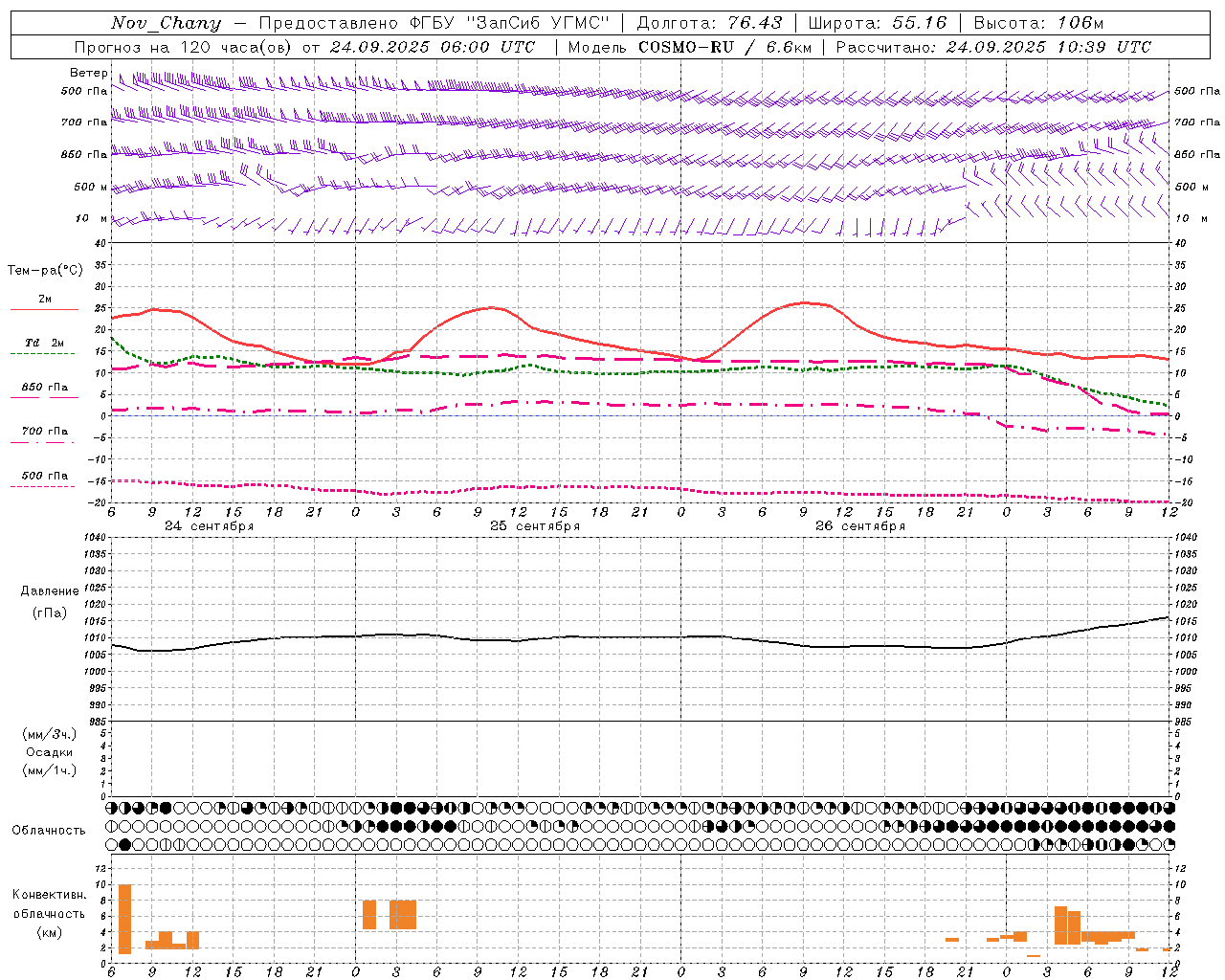The height and width of the screenshot is (980, 1225).
Task: Click the '2м' temperature legend label
Action: coord(45,299)
